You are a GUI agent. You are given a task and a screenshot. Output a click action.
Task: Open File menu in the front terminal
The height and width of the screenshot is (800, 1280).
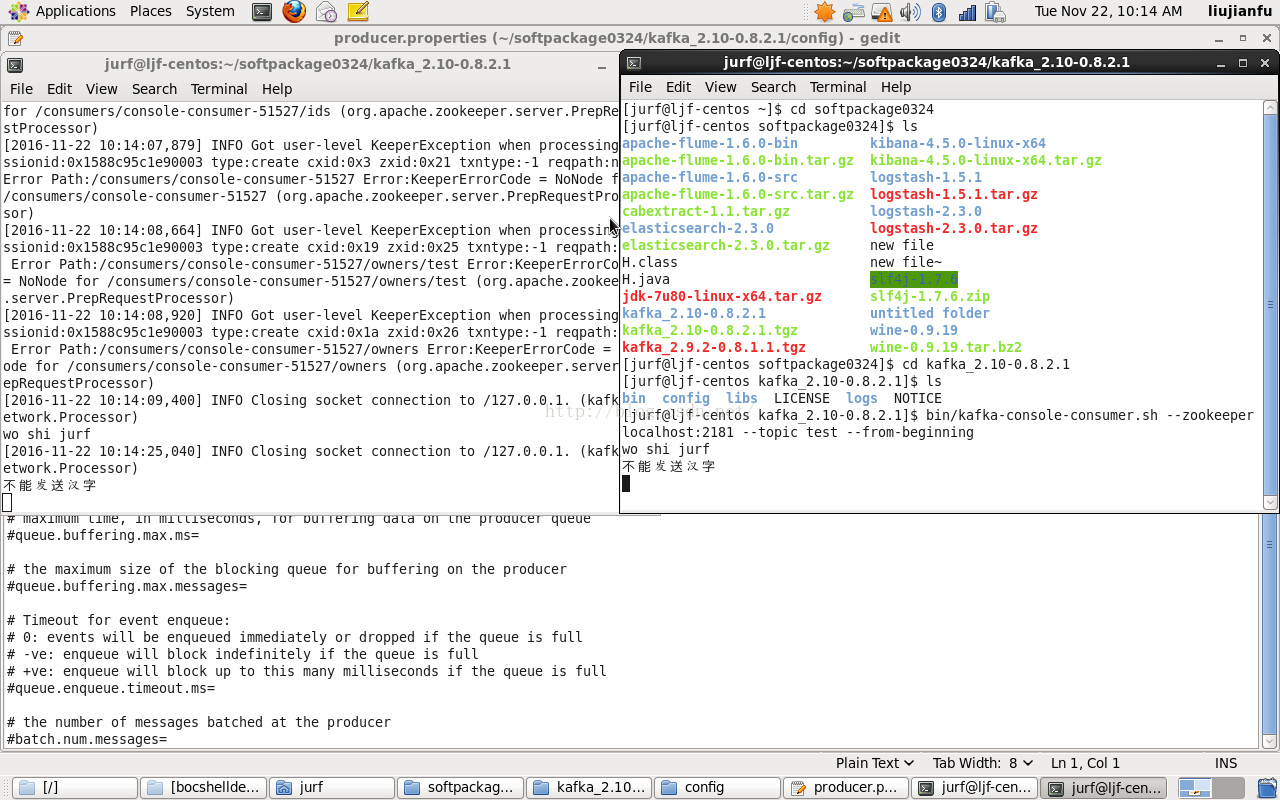pyautogui.click(x=640, y=87)
